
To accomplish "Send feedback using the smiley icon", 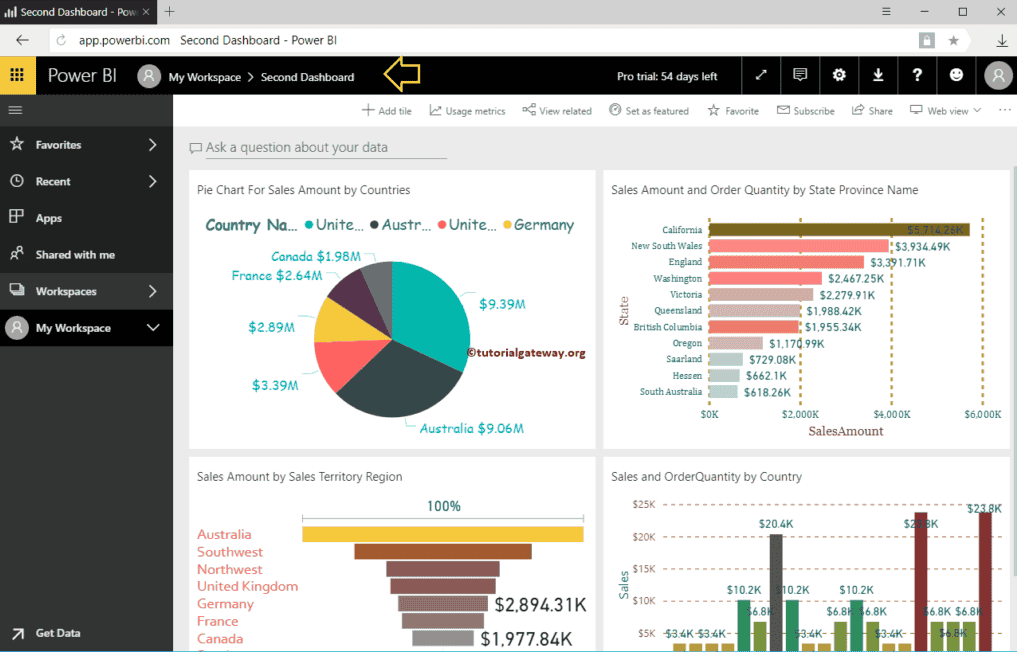I will (x=956, y=75).
